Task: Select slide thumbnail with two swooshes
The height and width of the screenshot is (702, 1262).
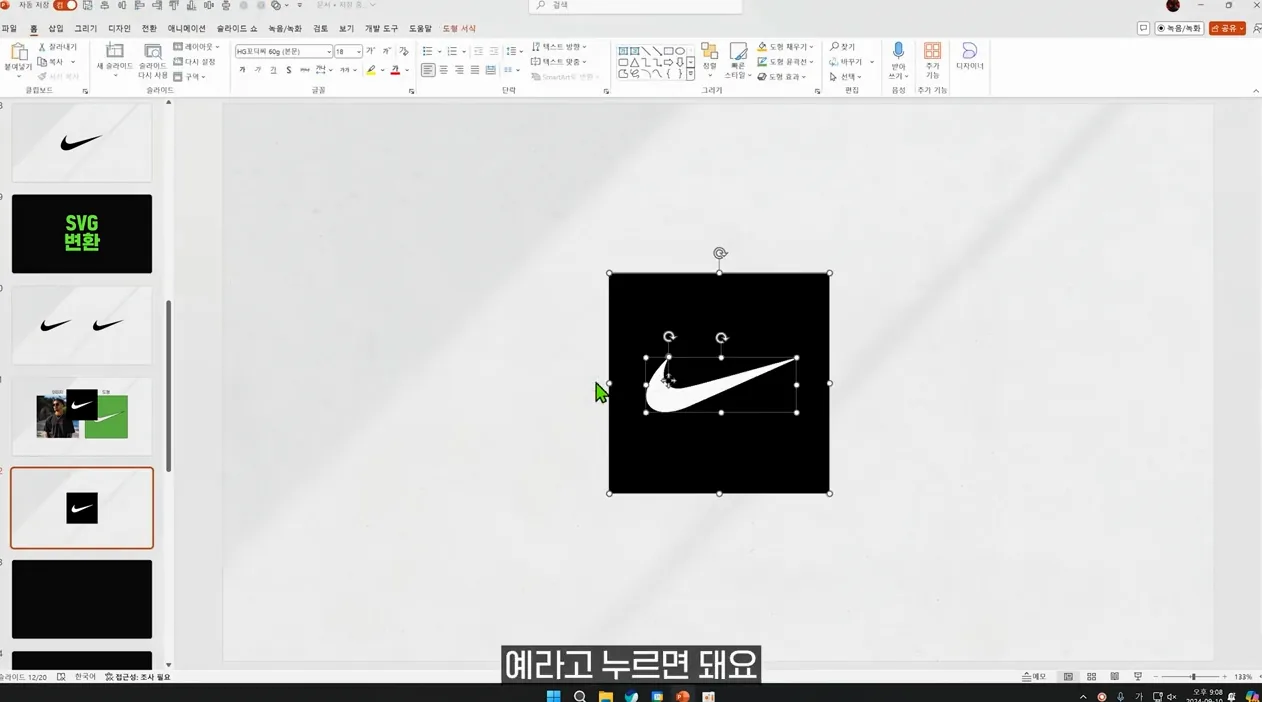Action: pyautogui.click(x=82, y=325)
